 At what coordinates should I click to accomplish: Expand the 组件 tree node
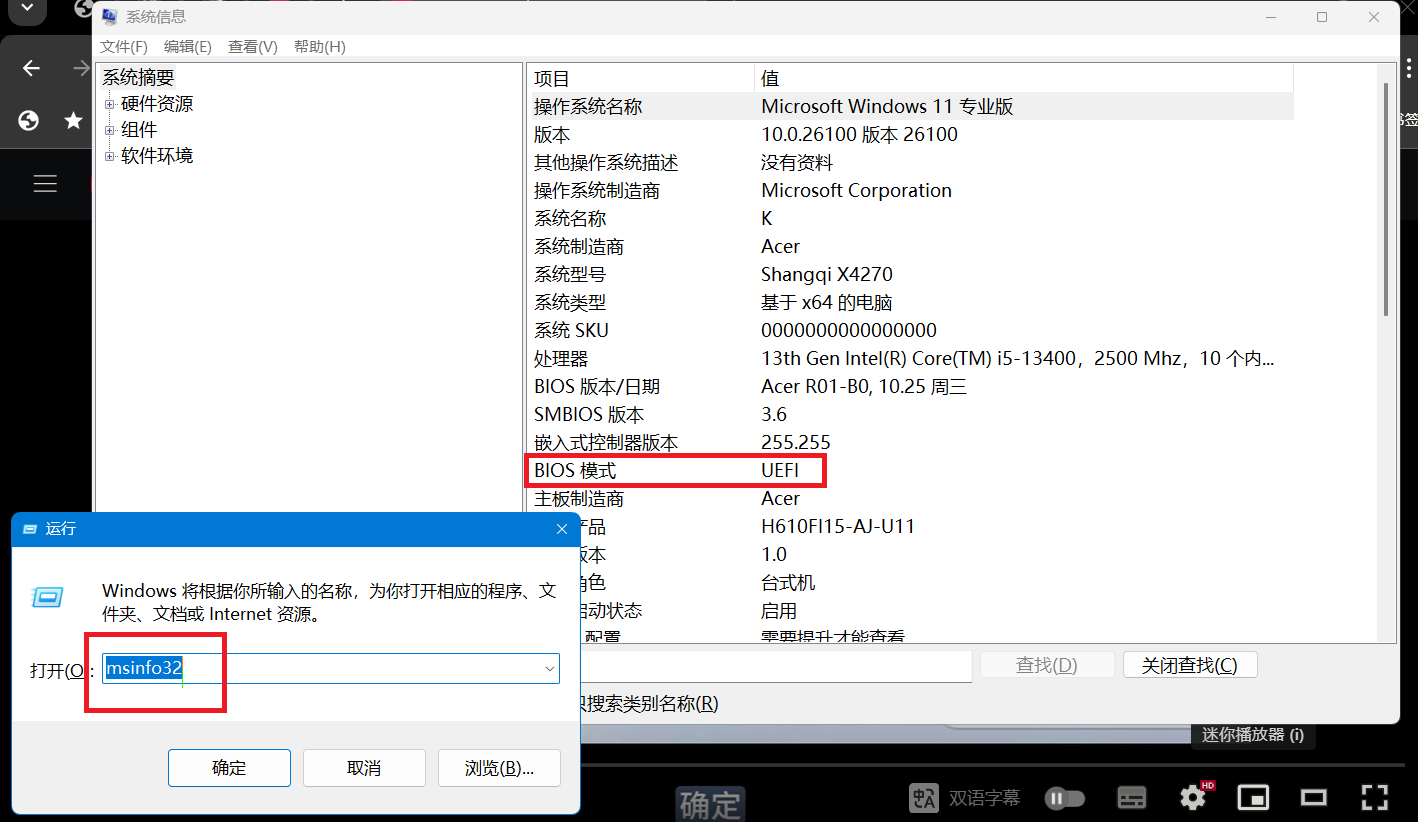point(110,130)
